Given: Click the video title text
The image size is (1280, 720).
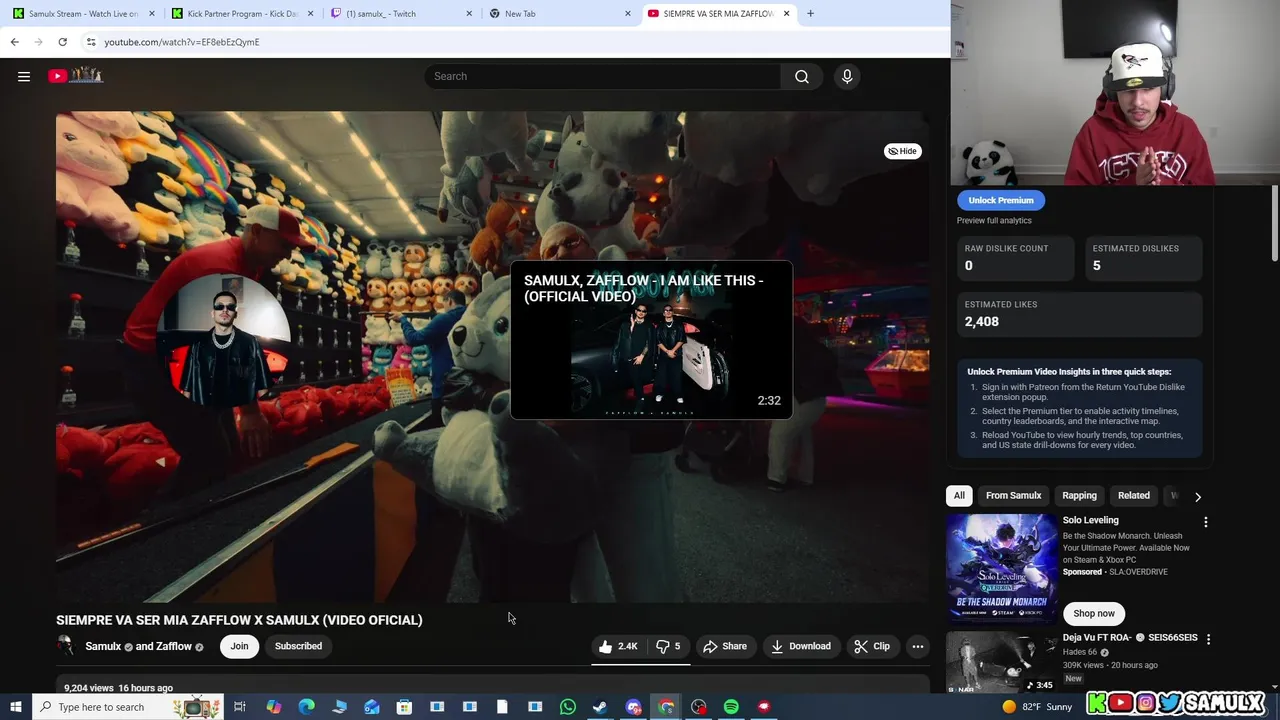Looking at the screenshot, I should point(239,620).
